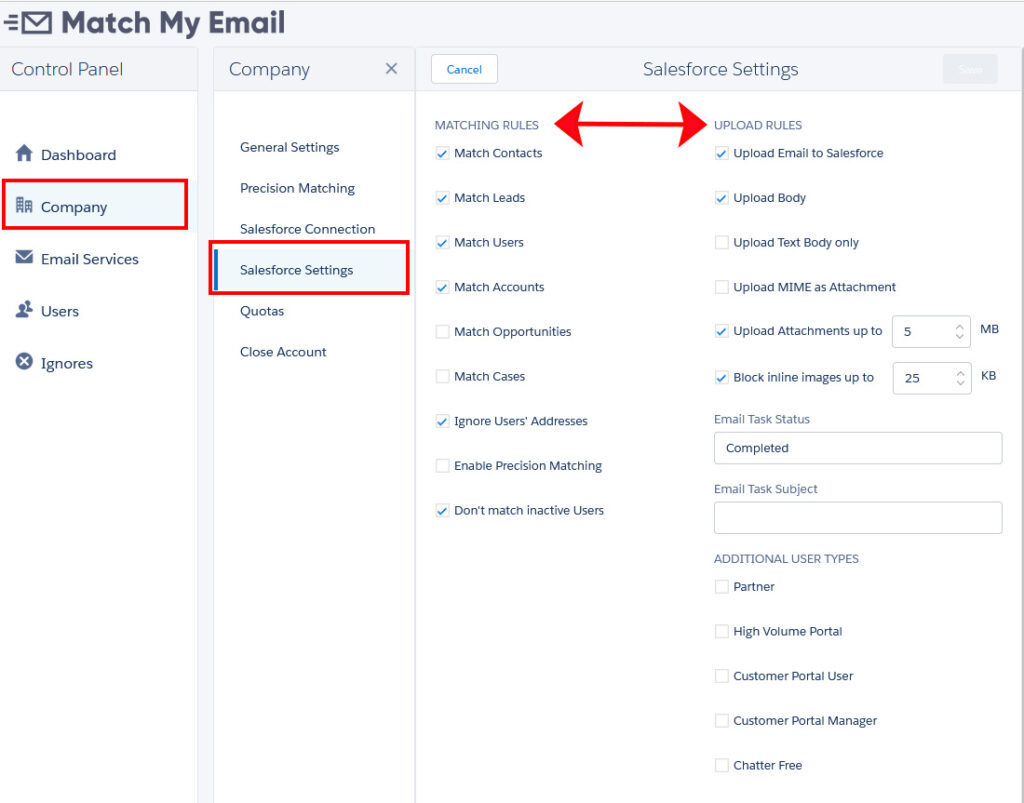The height and width of the screenshot is (803, 1024).
Task: Enable Upload MIME as Attachment
Action: point(722,287)
